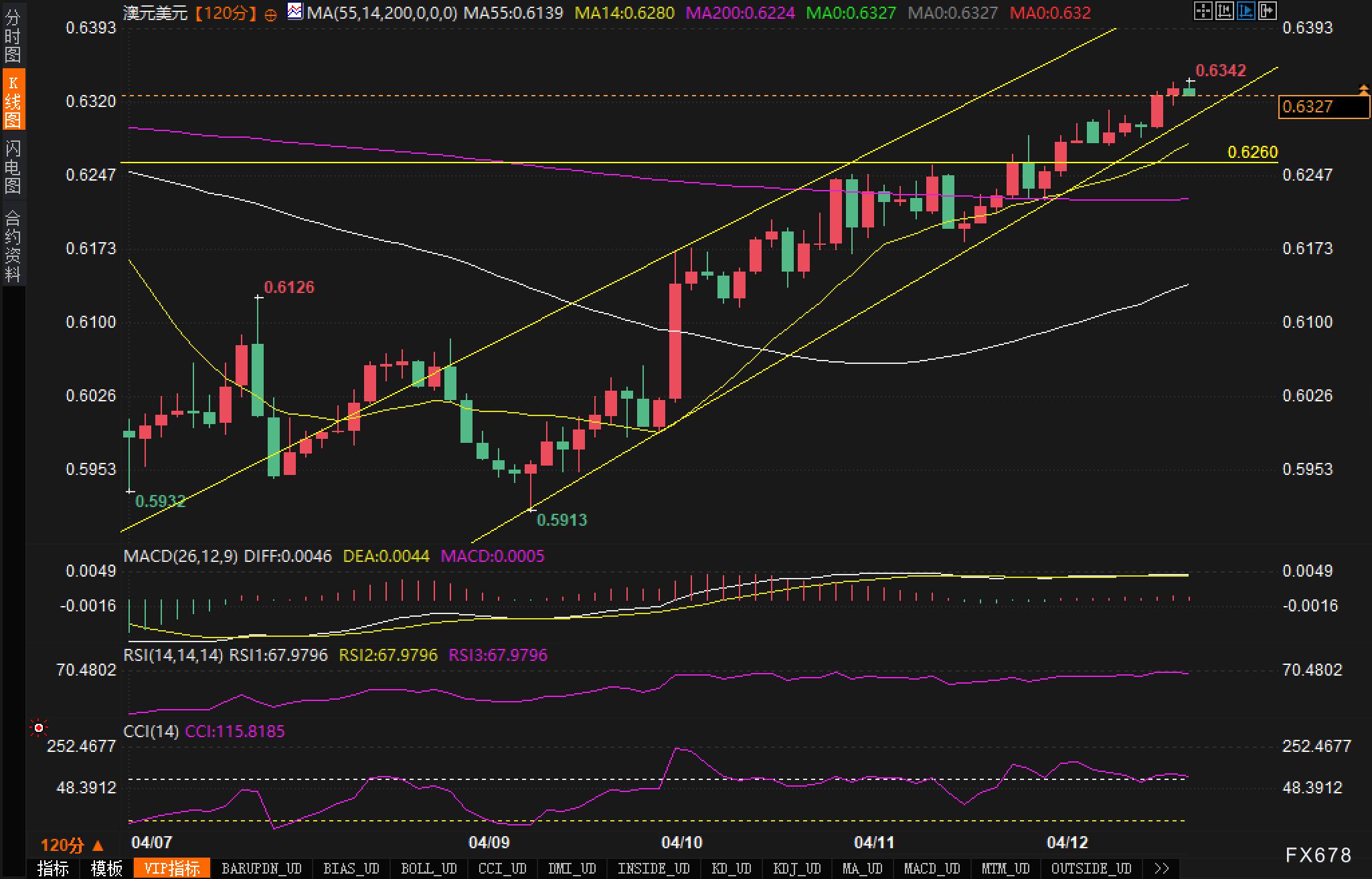This screenshot has width=1372, height=879.
Task: Click the orange crosshair icon beside 120分
Action: click(x=270, y=15)
